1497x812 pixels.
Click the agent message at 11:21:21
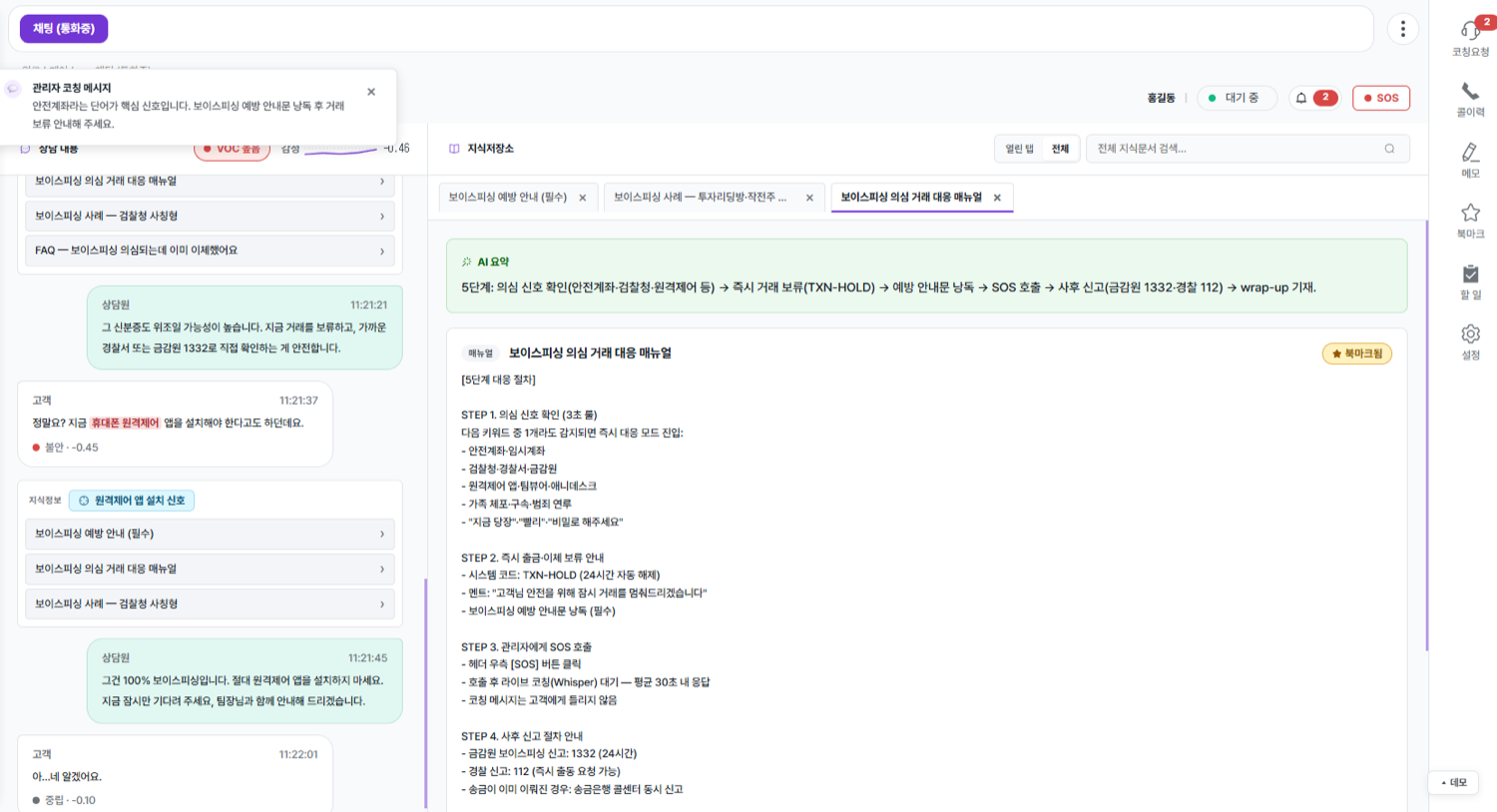click(x=245, y=327)
